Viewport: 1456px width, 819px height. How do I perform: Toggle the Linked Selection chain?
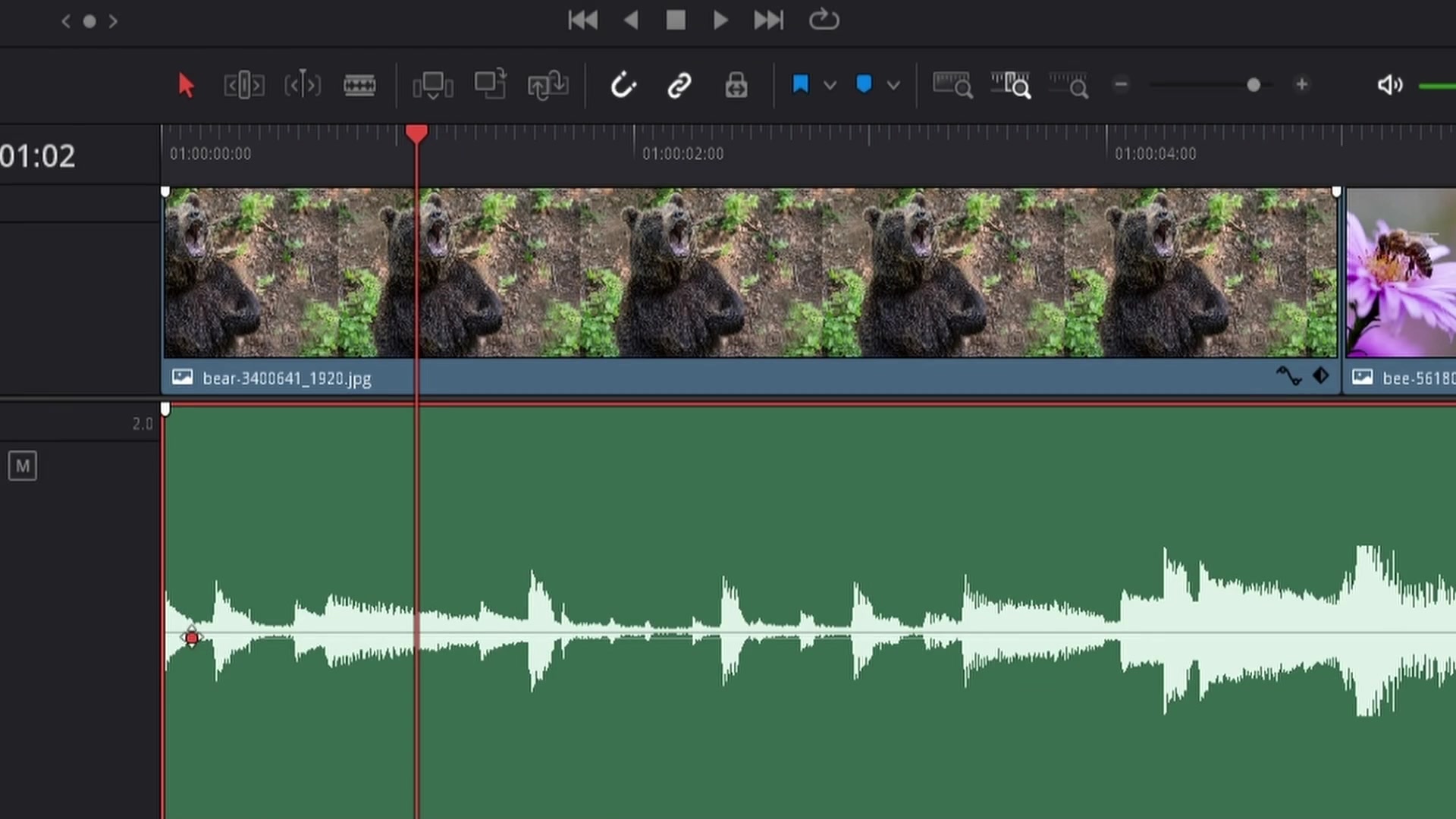click(x=679, y=85)
